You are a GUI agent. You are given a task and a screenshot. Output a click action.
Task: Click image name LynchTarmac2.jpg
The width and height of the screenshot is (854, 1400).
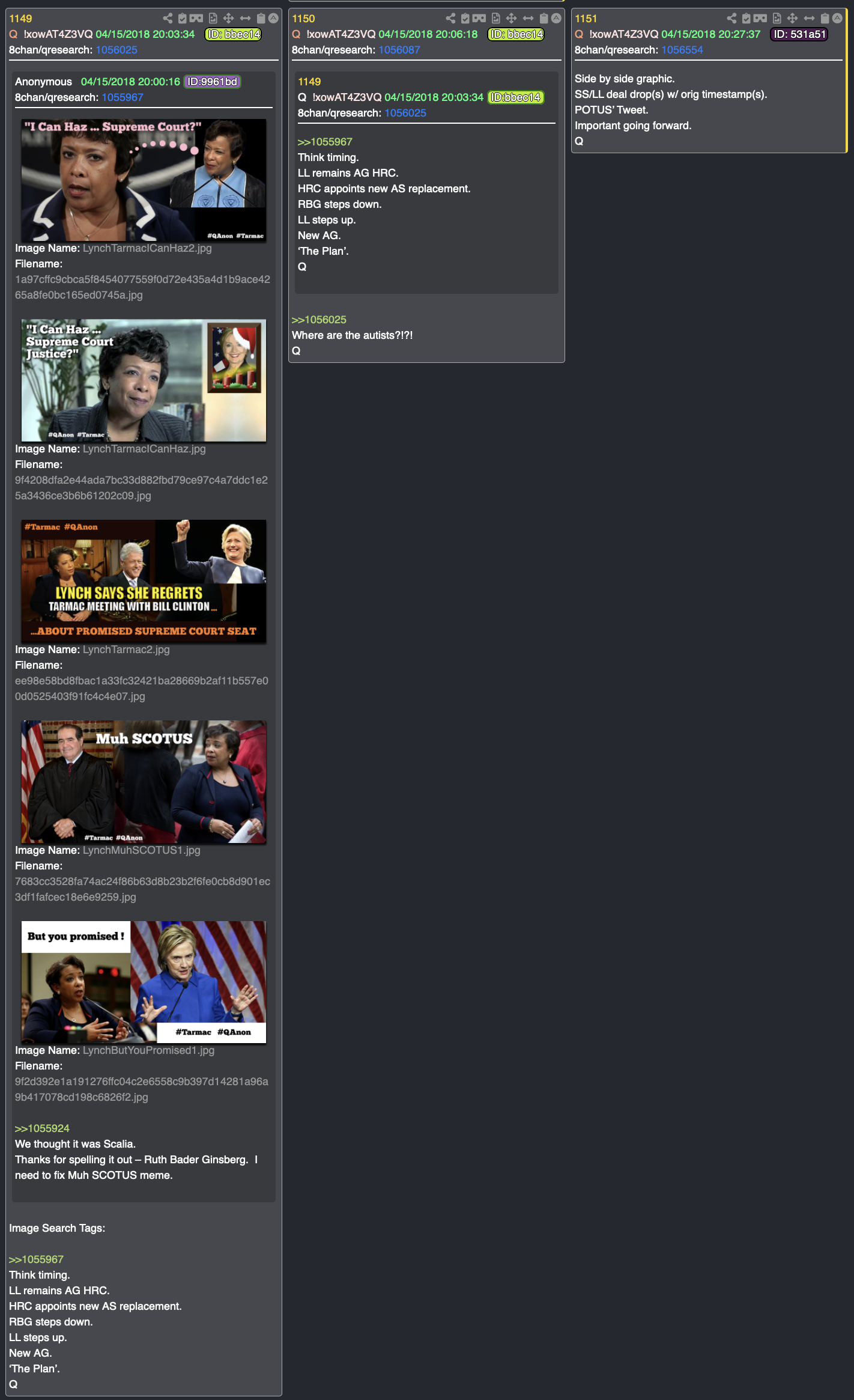click(x=126, y=650)
